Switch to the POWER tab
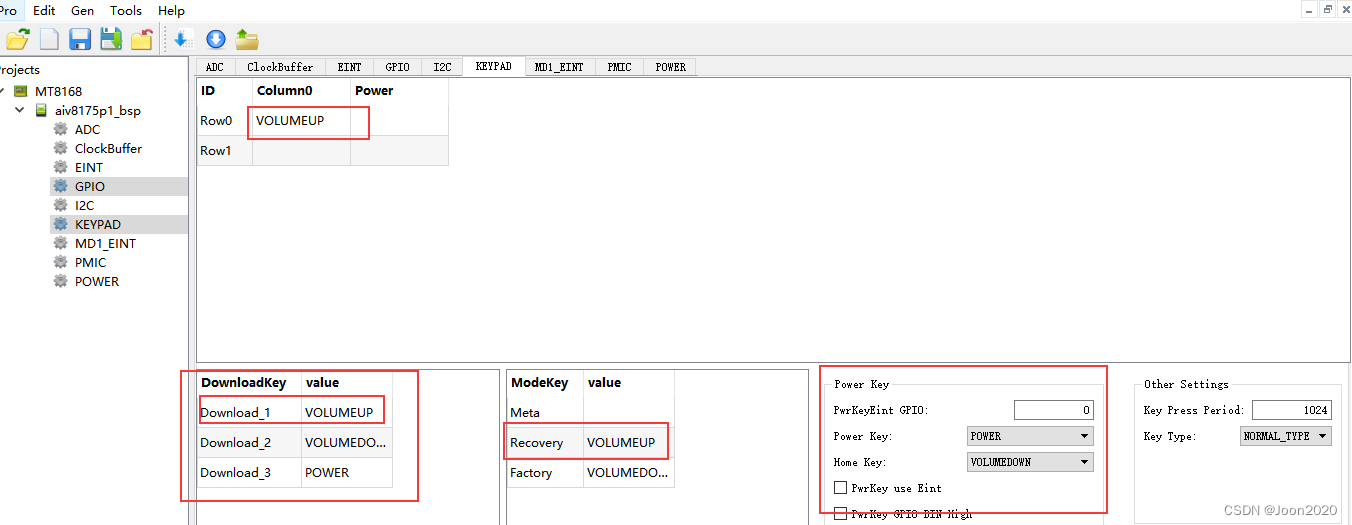This screenshot has height=525, width=1352. point(671,67)
